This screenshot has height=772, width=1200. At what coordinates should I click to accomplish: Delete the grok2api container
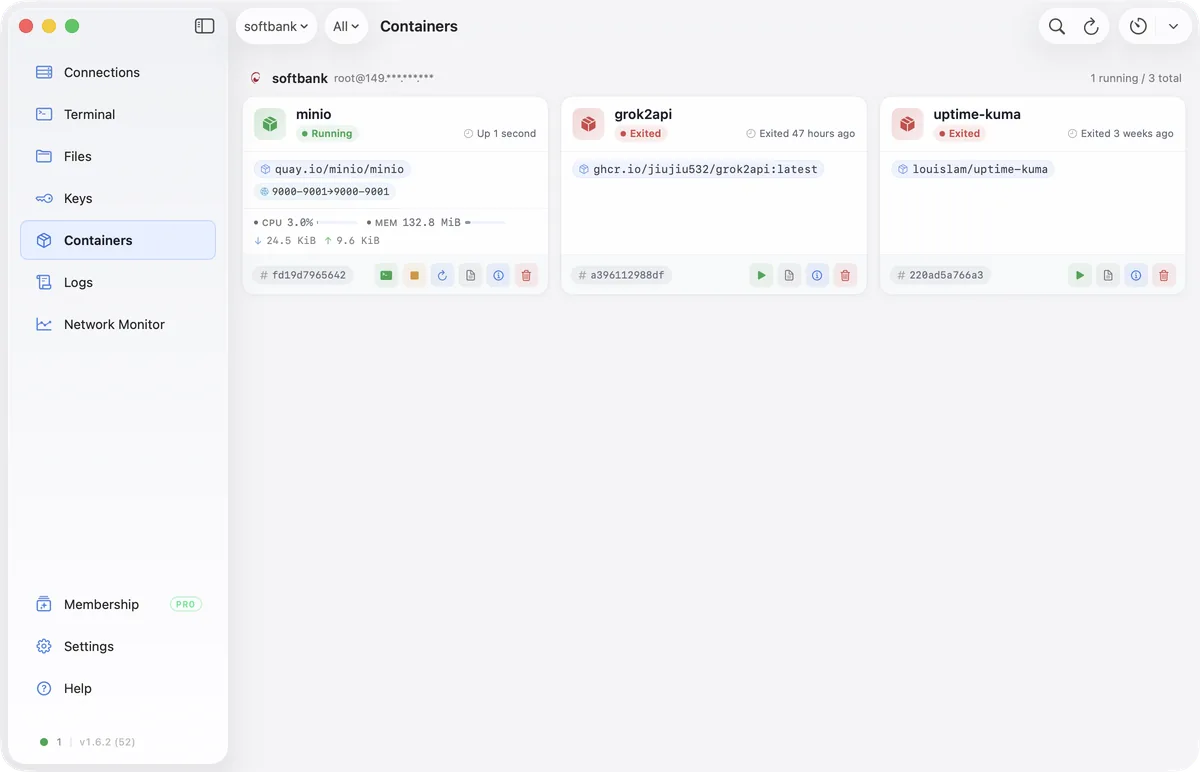tap(845, 275)
